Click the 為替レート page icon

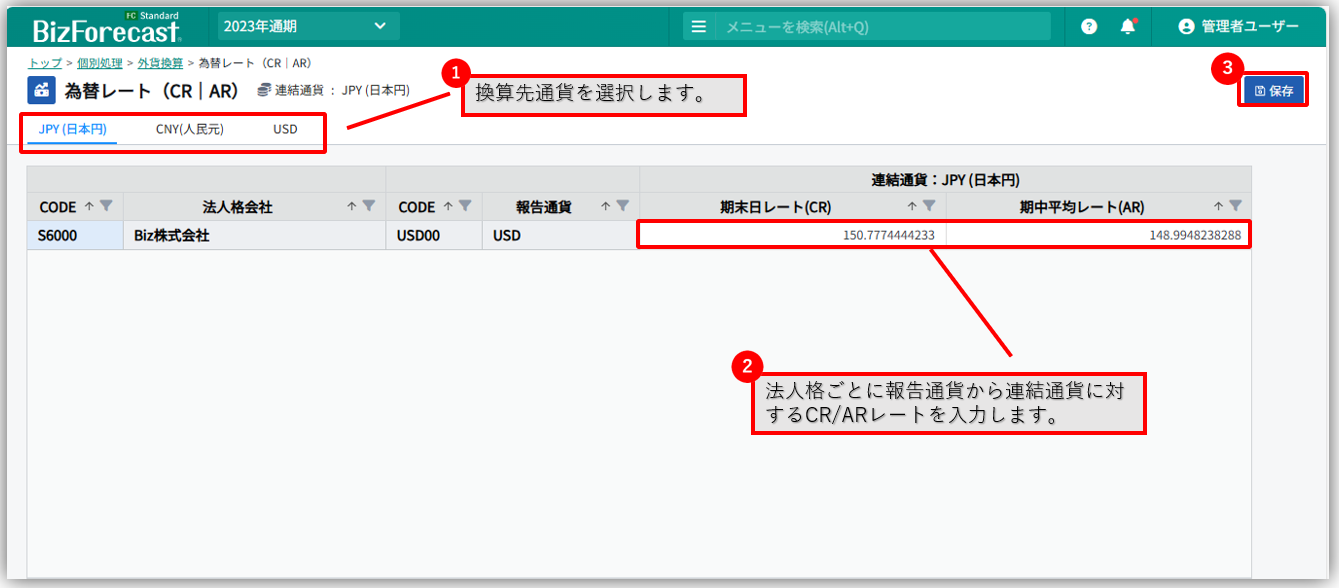point(41,91)
